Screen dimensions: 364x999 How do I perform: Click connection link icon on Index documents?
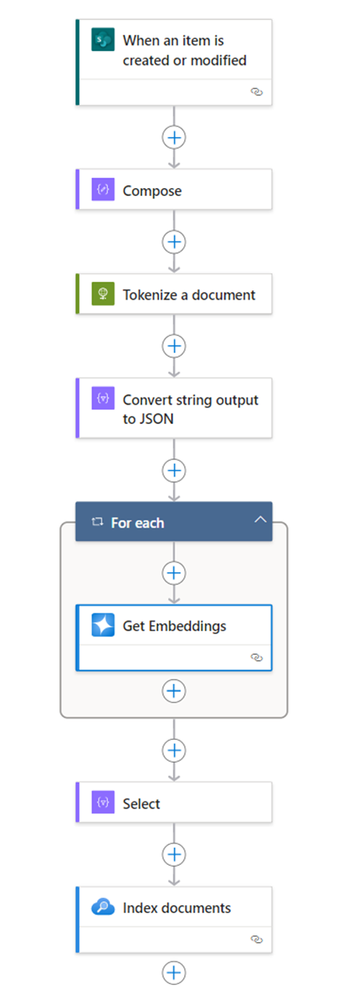pyautogui.click(x=256, y=939)
